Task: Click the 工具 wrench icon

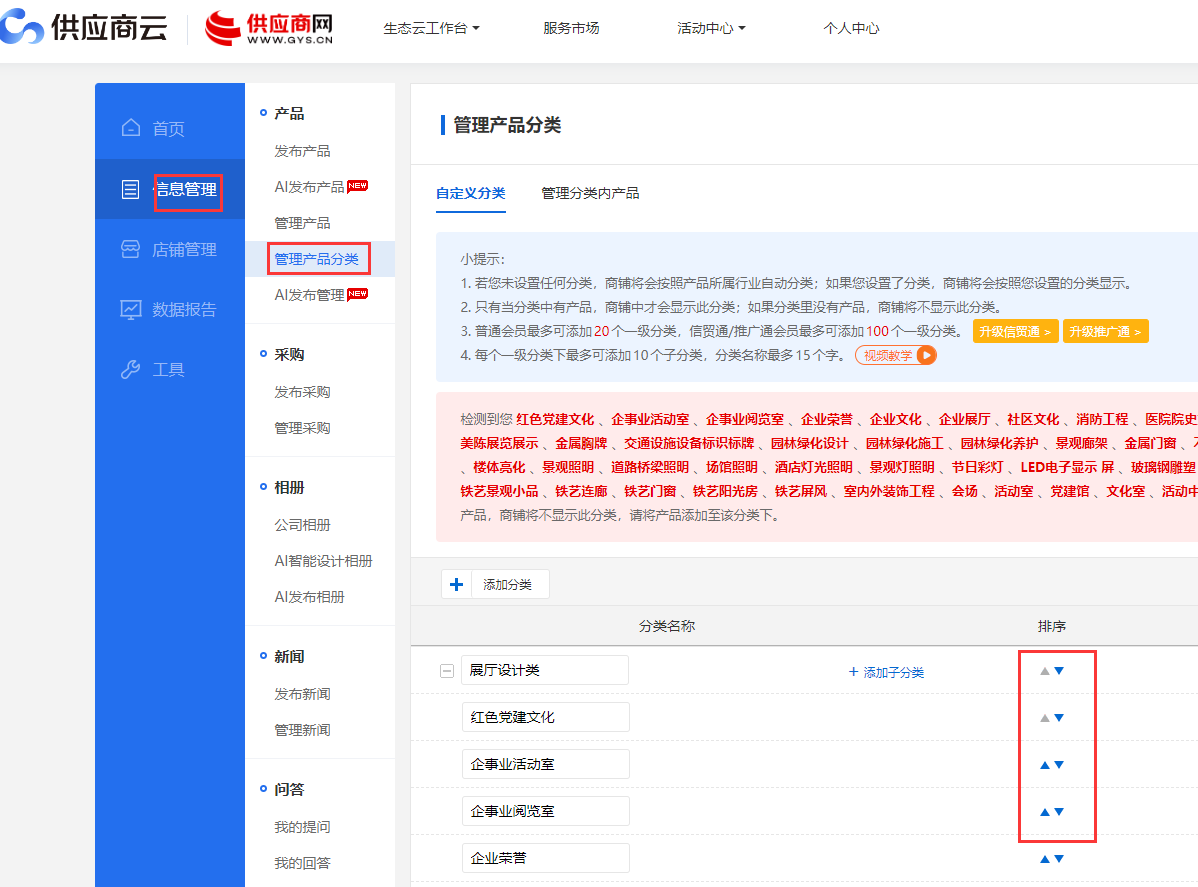Action: point(130,369)
